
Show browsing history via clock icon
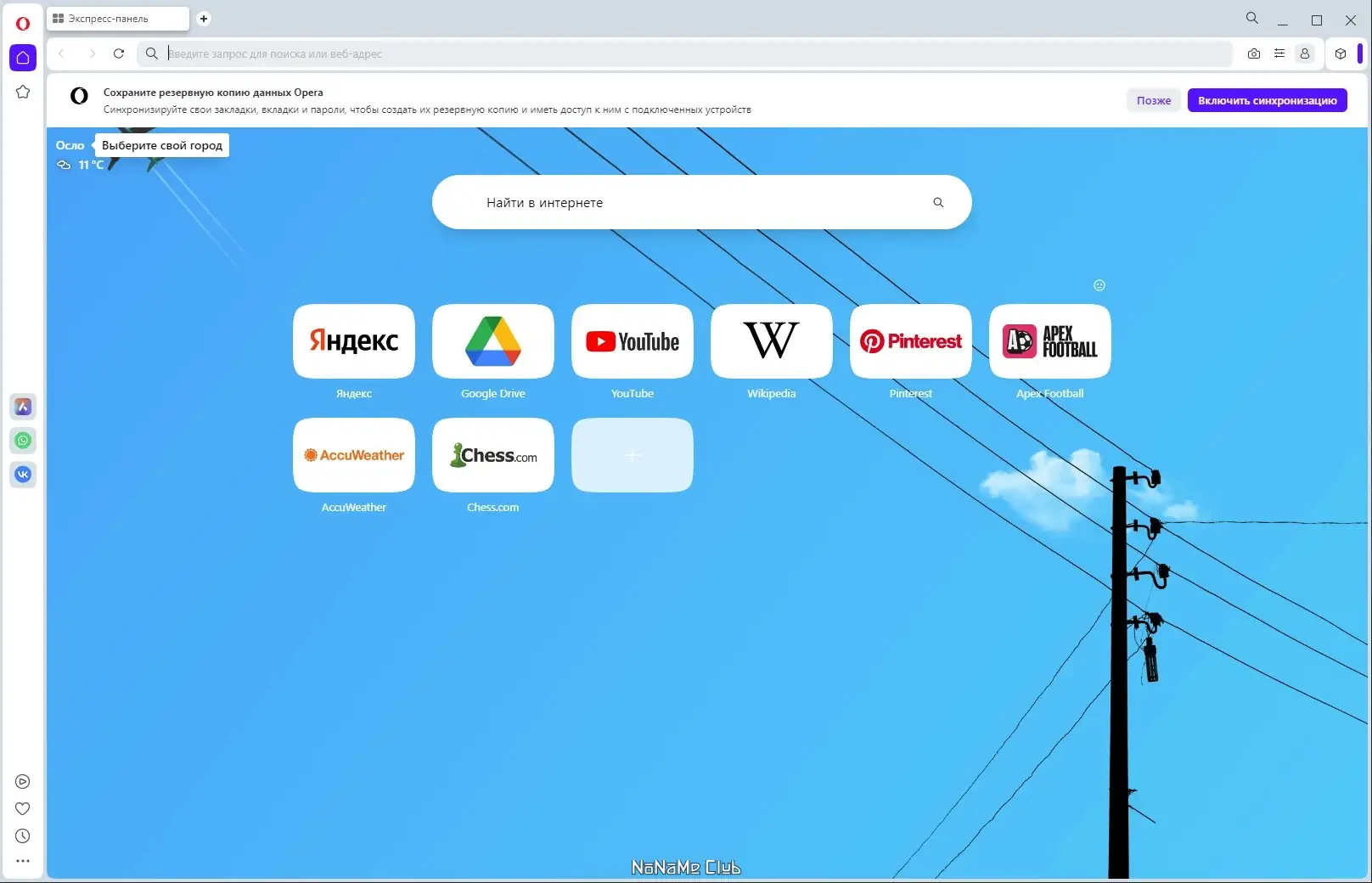(x=23, y=835)
